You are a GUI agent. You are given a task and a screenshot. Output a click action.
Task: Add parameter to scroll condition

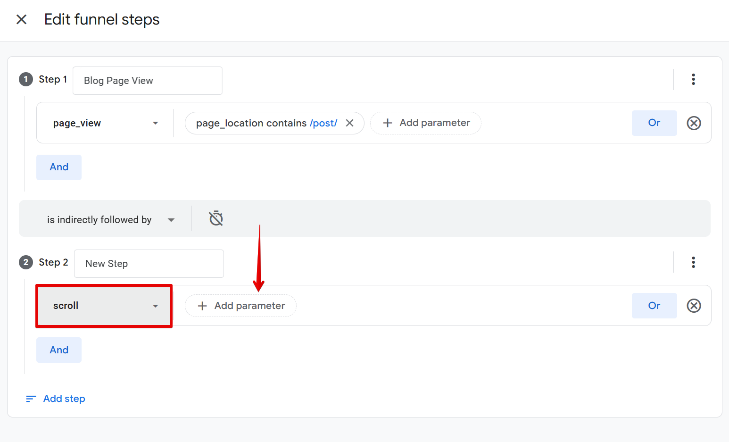pos(241,306)
